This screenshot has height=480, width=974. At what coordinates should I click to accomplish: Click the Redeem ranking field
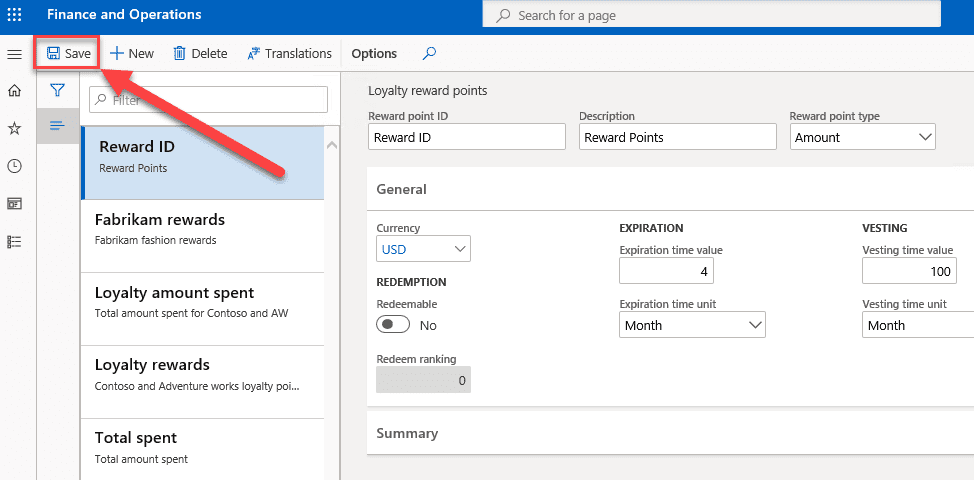pos(424,379)
